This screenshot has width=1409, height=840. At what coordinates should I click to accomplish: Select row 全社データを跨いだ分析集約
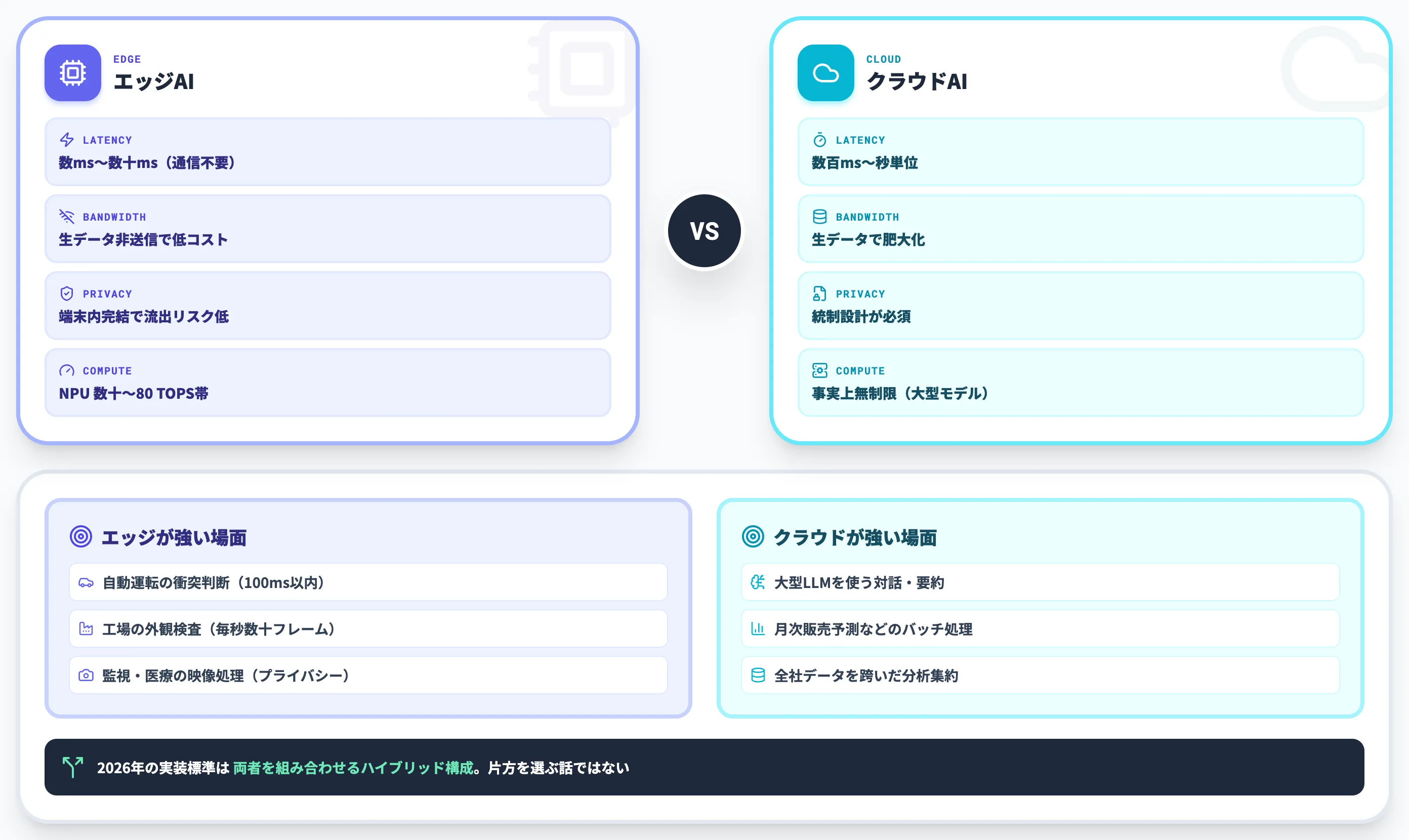(x=1041, y=675)
